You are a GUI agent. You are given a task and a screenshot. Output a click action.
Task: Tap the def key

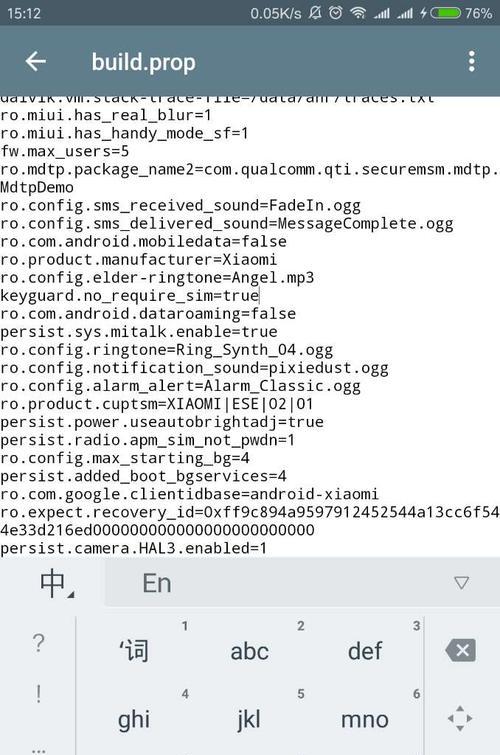point(365,651)
